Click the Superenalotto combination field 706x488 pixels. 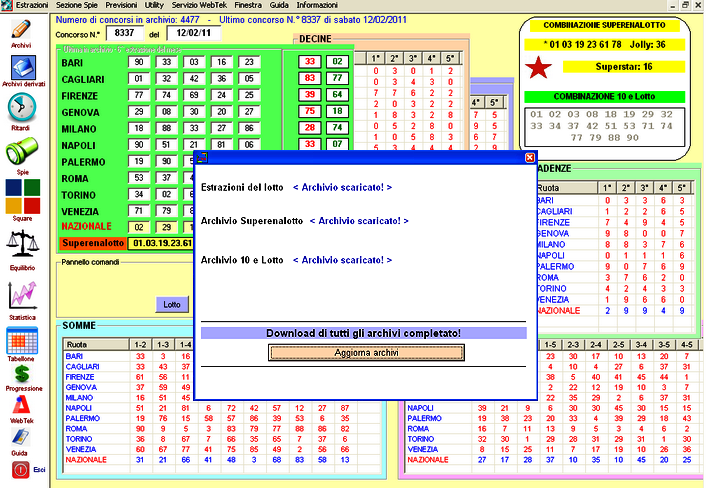click(x=162, y=244)
